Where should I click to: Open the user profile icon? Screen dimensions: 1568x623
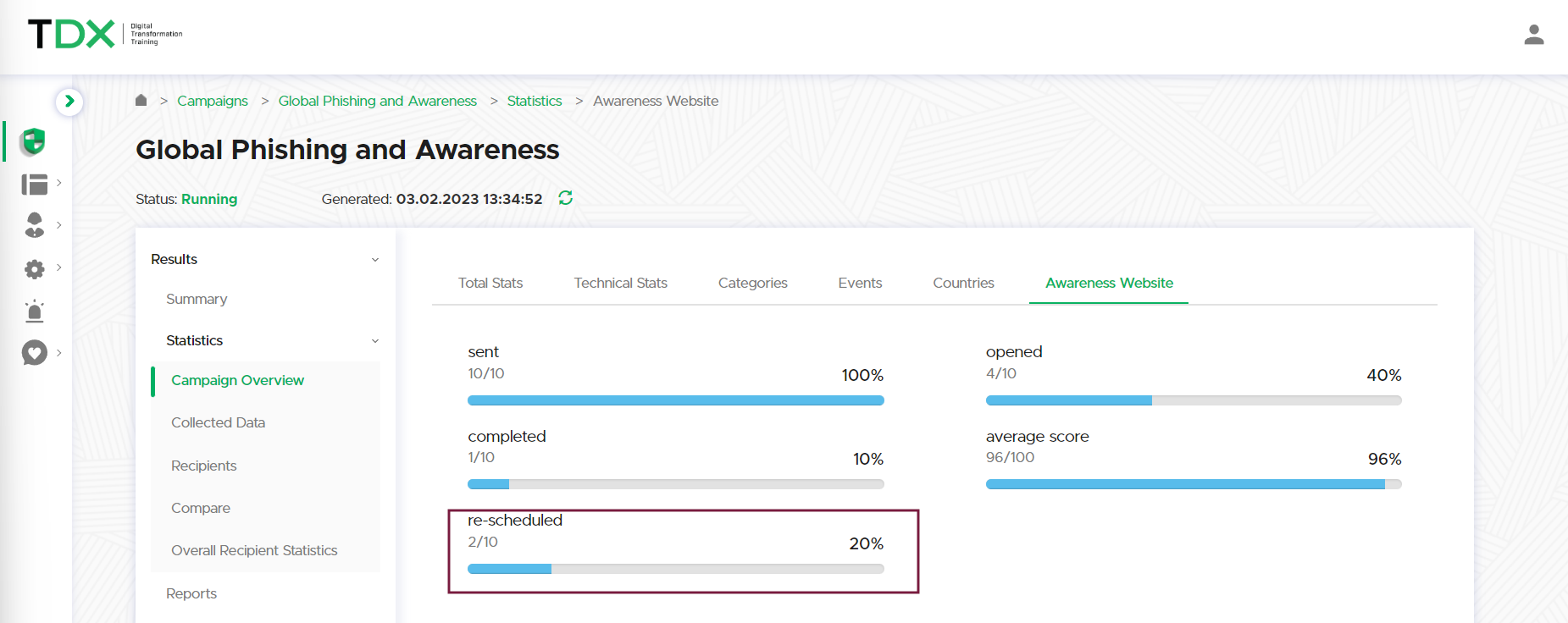1533,35
